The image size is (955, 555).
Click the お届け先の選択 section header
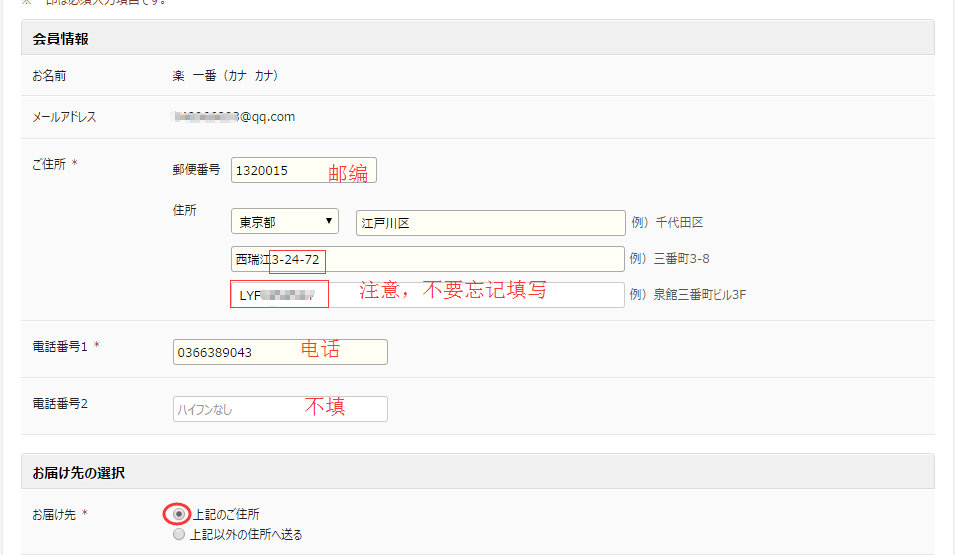[79, 472]
